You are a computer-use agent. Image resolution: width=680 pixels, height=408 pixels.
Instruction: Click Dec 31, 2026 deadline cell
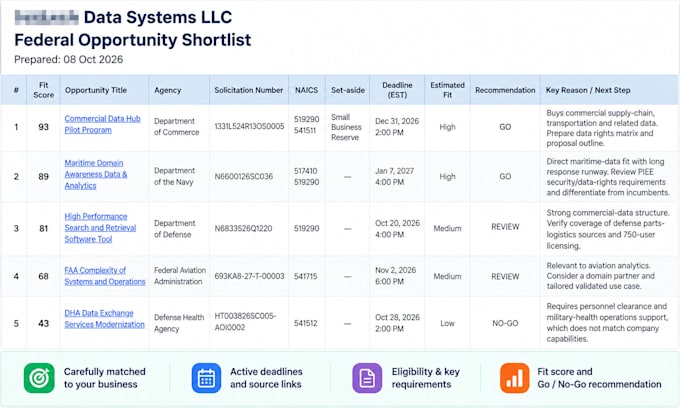click(x=397, y=127)
